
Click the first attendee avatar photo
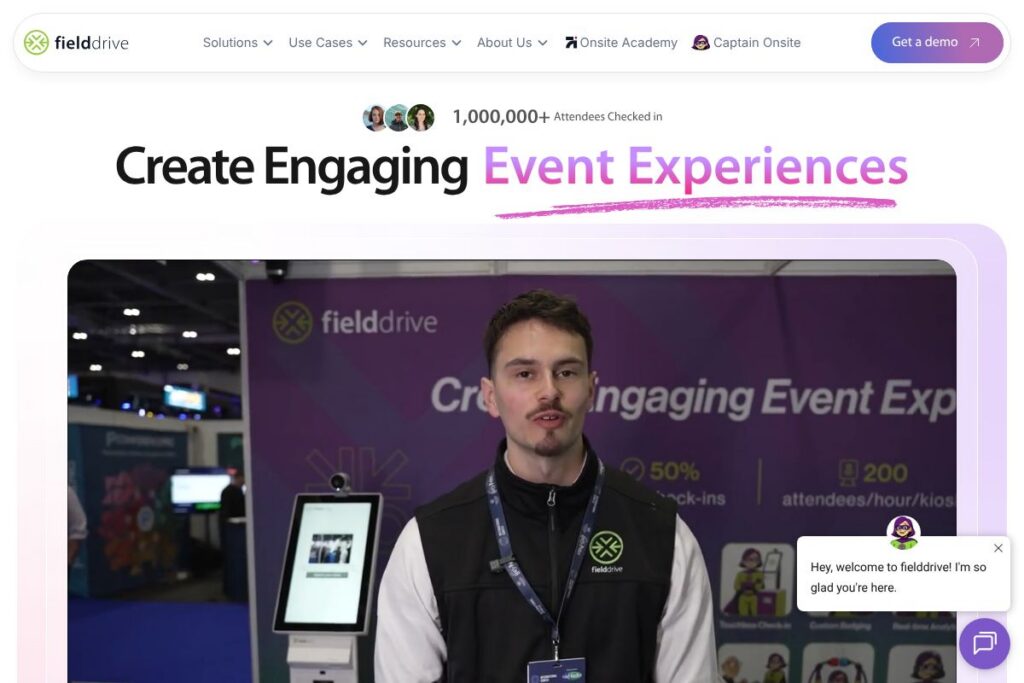[x=375, y=117]
